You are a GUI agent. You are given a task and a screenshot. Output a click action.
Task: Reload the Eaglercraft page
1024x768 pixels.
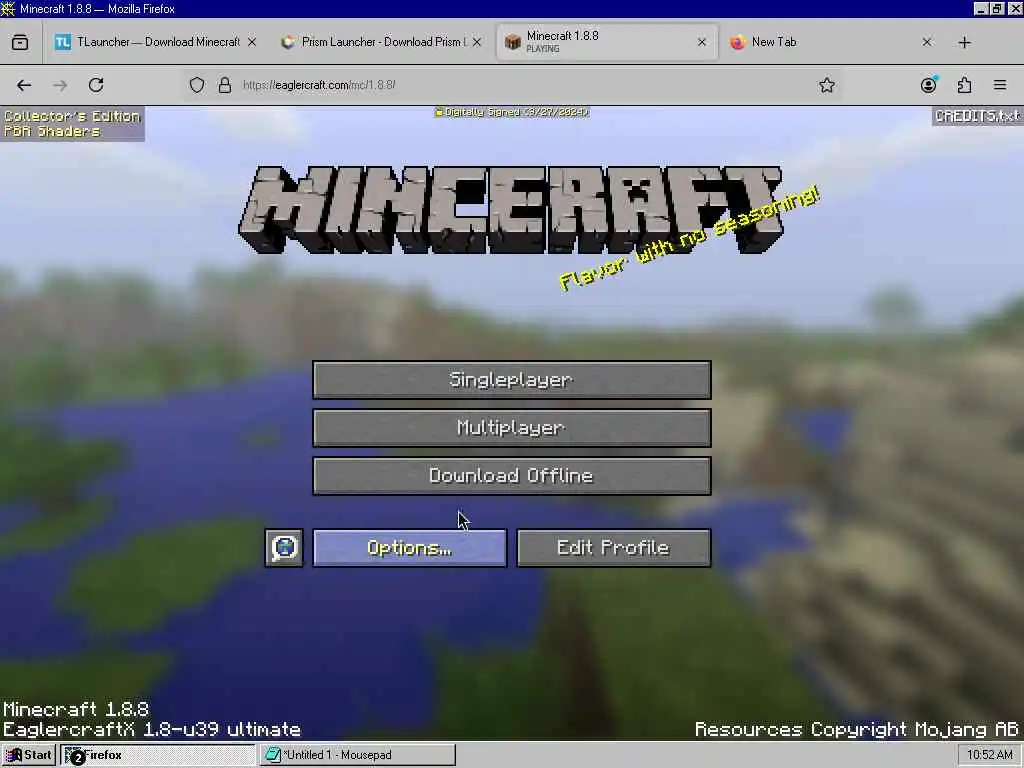96,85
